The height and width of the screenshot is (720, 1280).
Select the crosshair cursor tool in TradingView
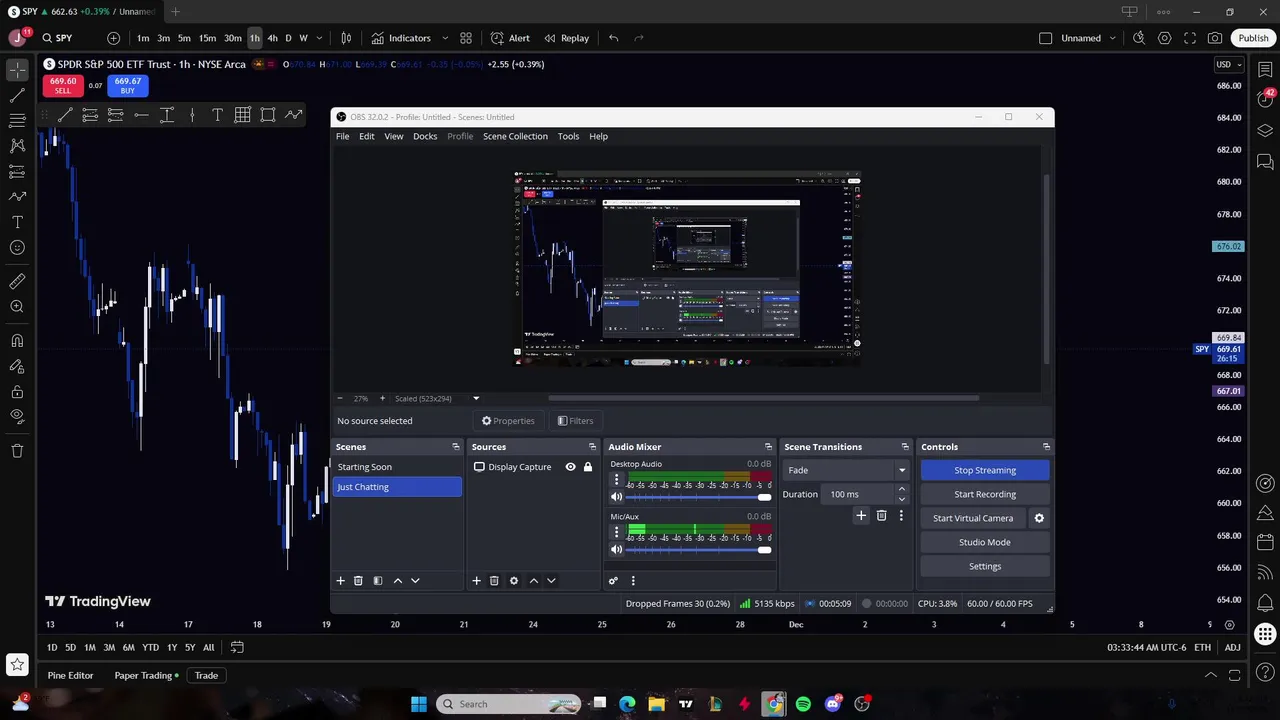(17, 70)
